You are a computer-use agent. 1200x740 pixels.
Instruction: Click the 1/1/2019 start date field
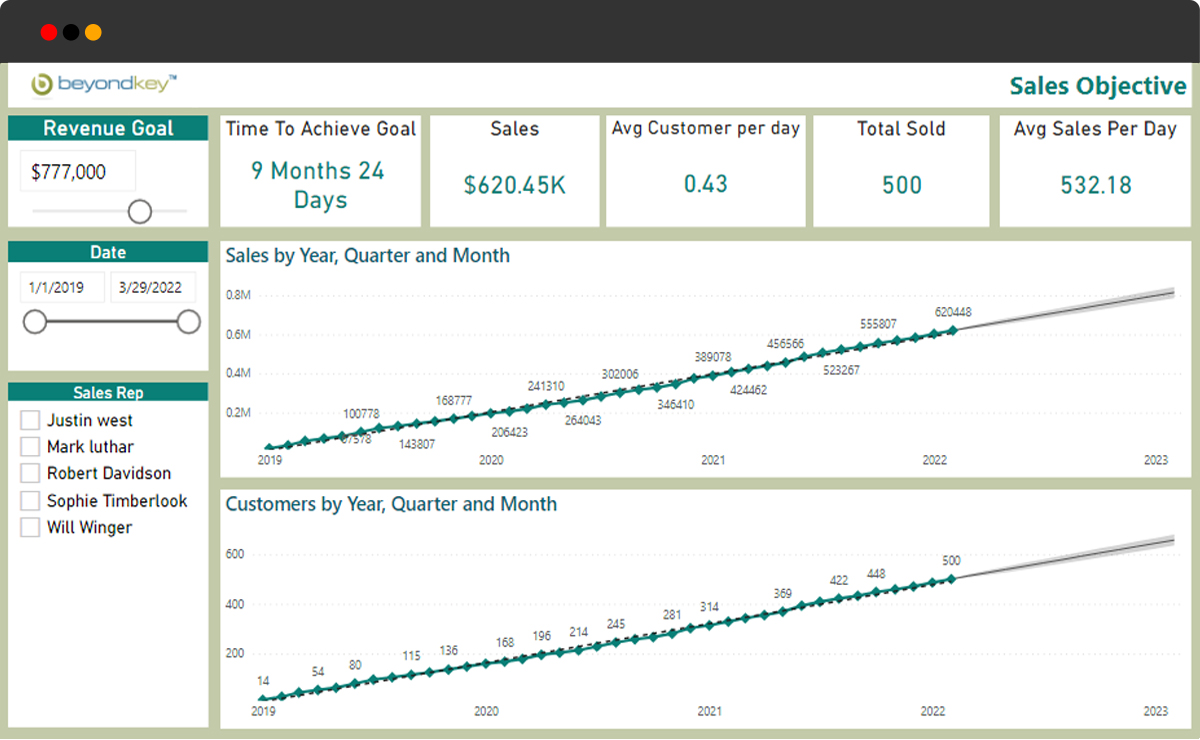coord(61,287)
